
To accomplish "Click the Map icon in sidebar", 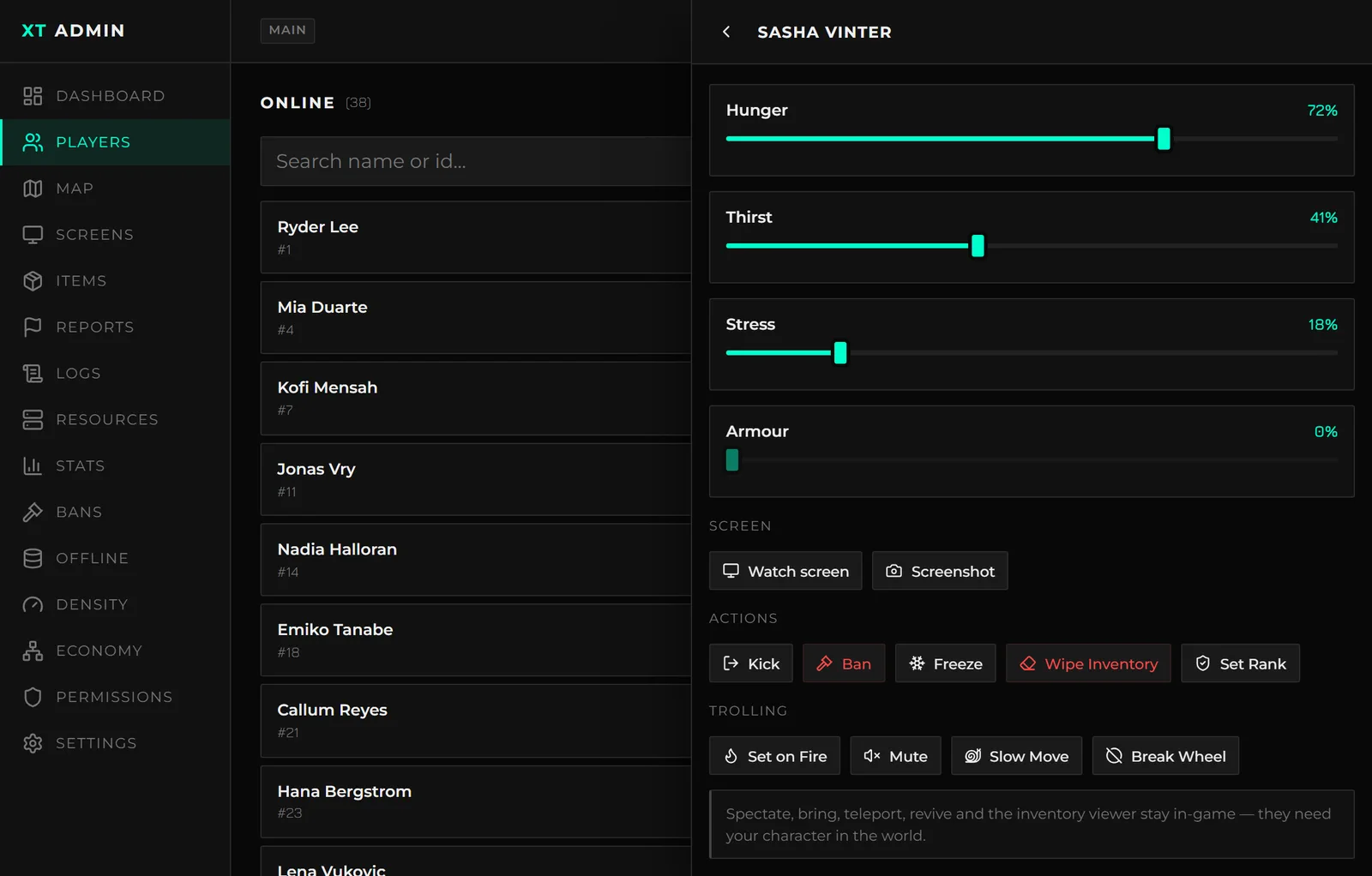I will [33, 189].
